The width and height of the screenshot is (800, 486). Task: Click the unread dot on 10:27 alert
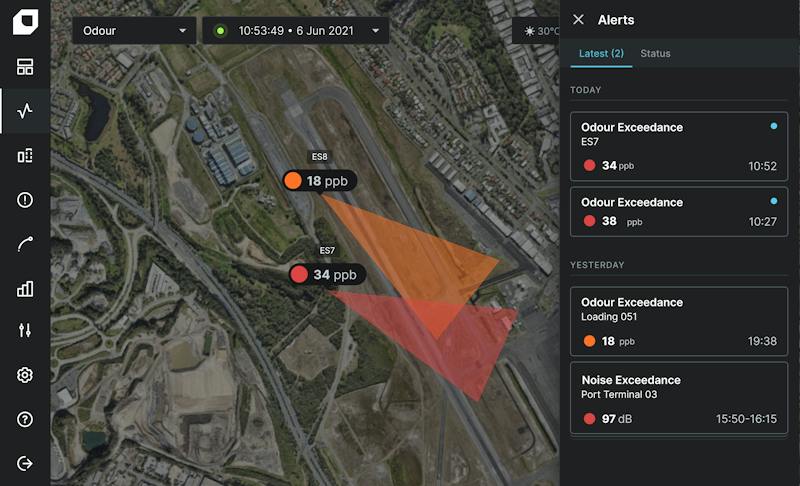click(774, 201)
